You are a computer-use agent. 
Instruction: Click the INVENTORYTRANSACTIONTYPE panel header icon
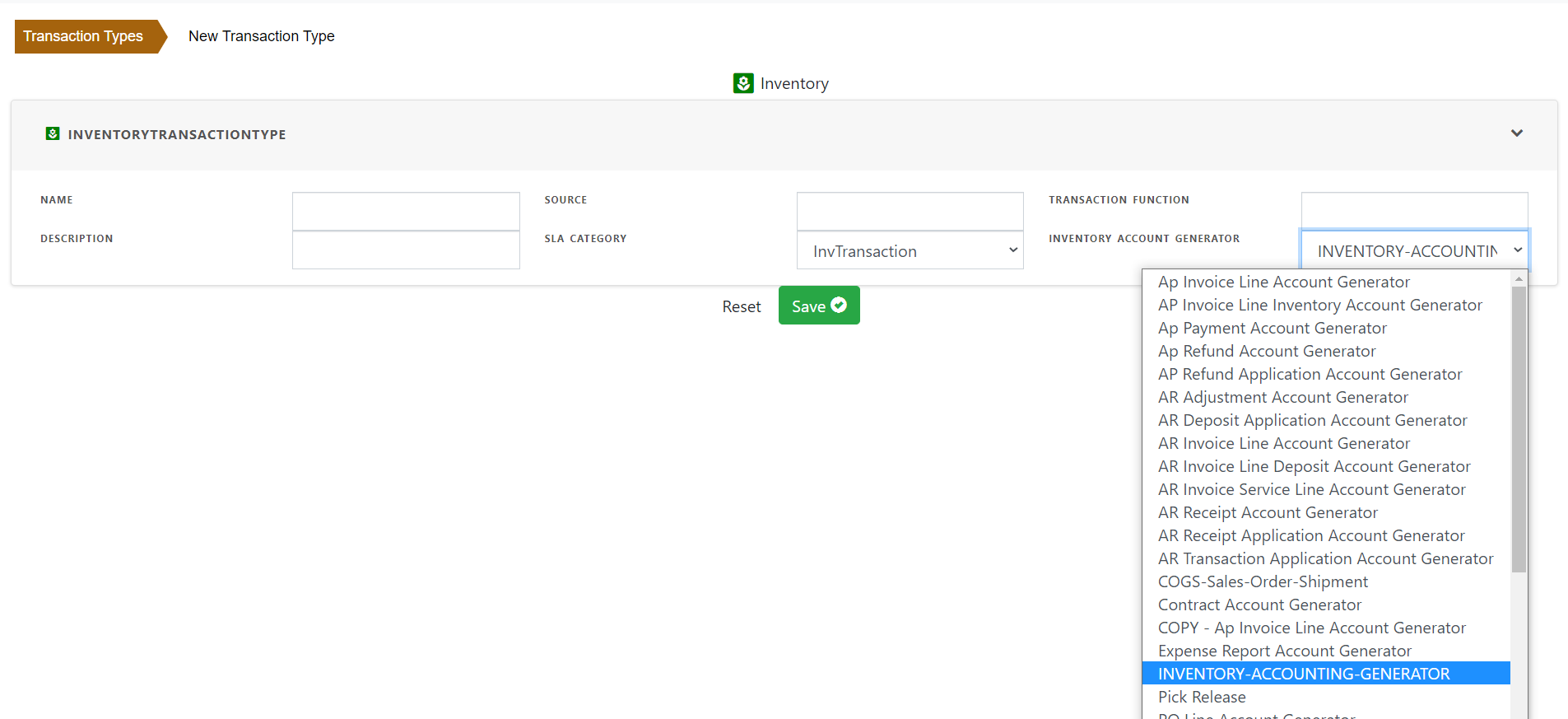[x=53, y=133]
